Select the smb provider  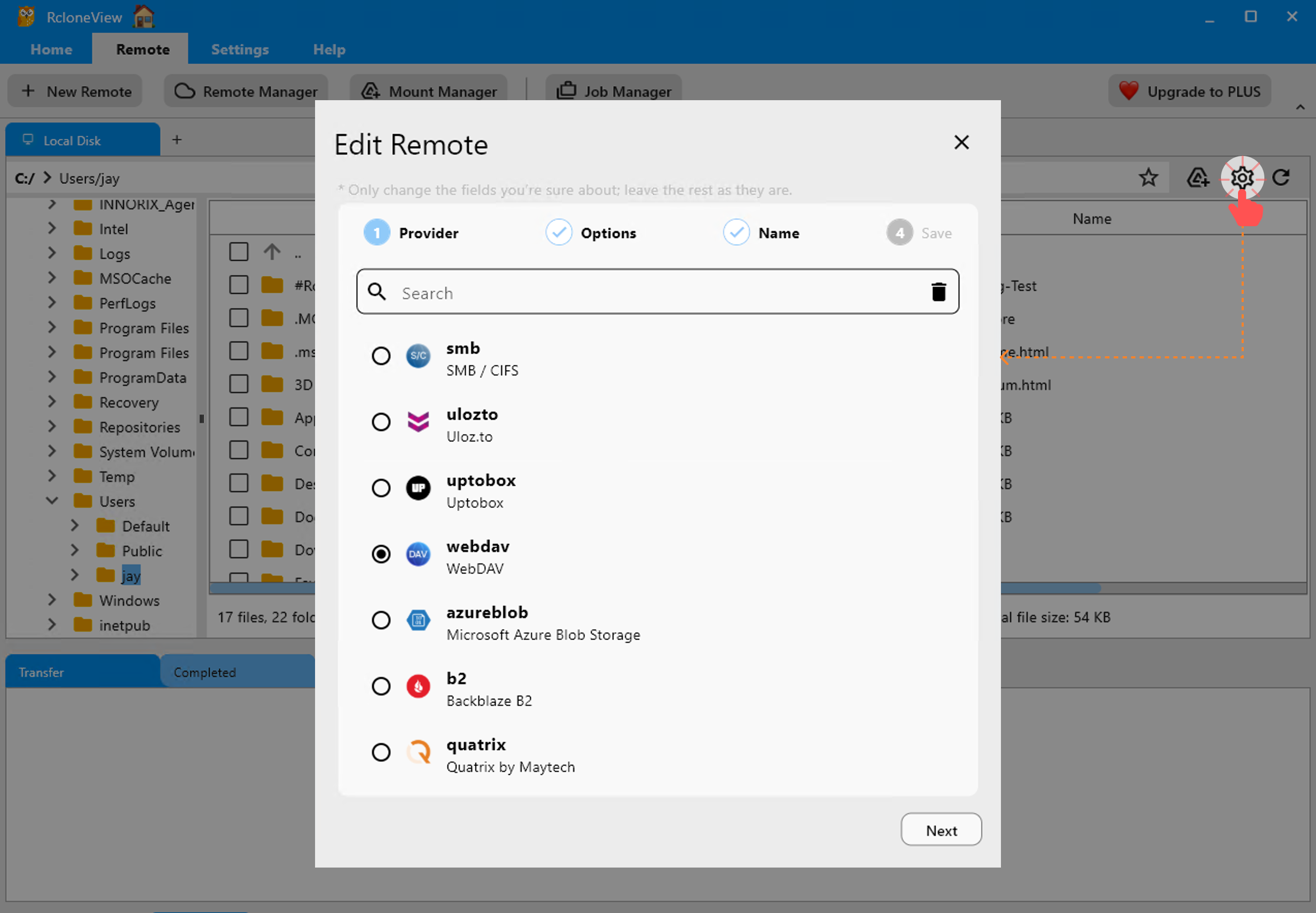pyautogui.click(x=381, y=356)
